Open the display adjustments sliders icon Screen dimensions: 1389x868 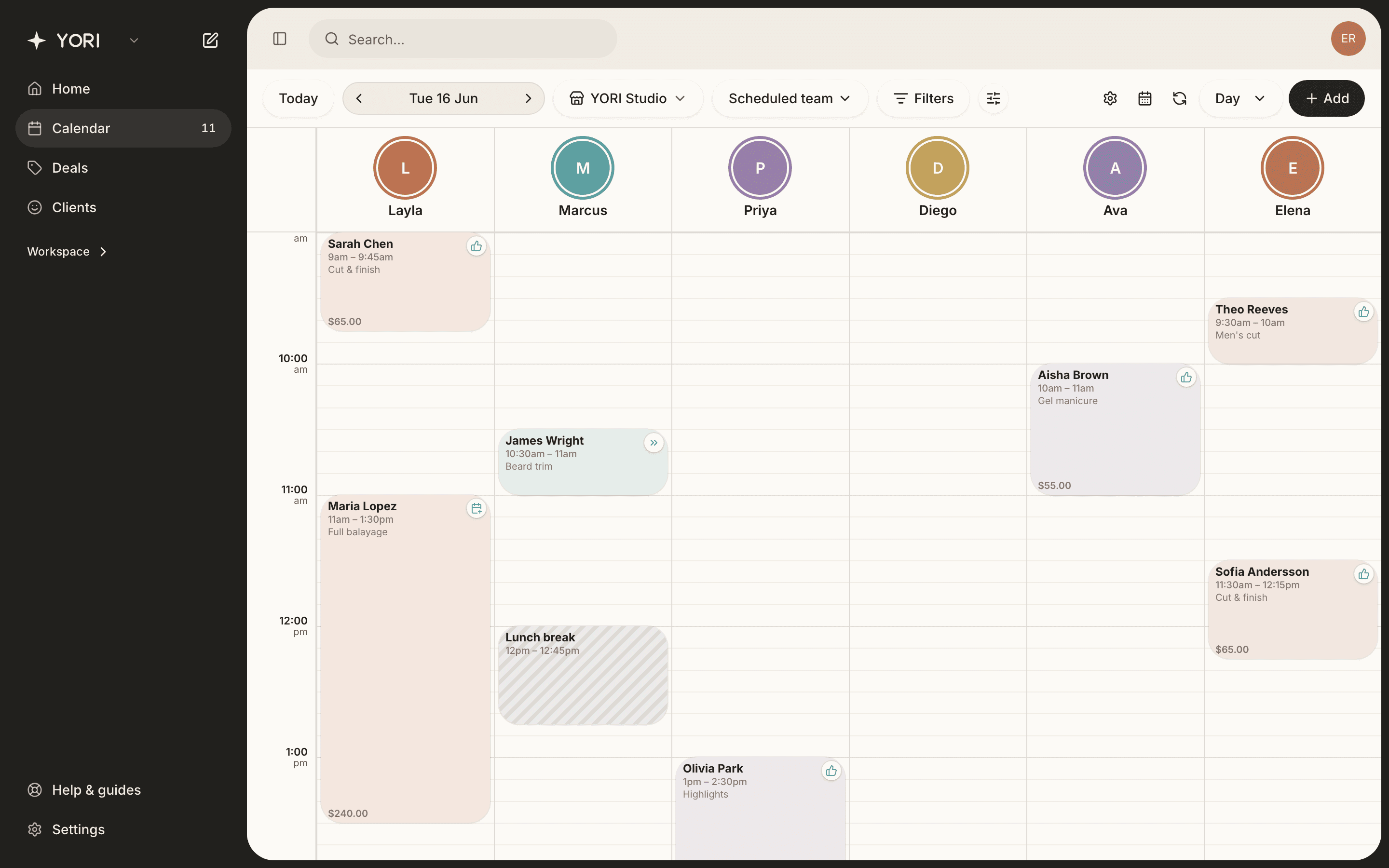tap(994, 98)
